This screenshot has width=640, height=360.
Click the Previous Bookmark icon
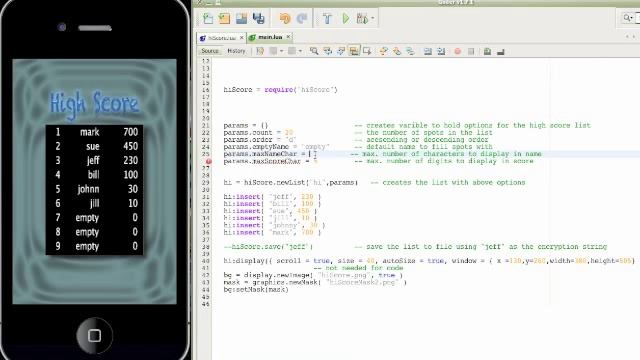[384, 51]
